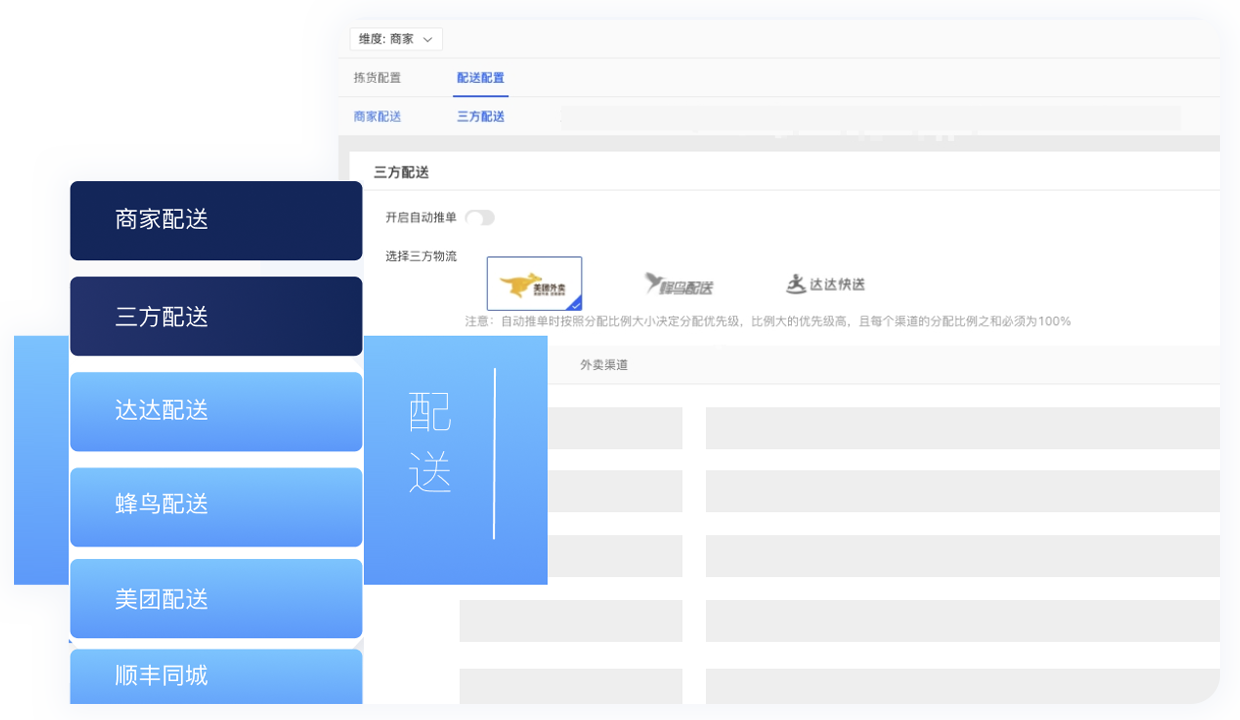This screenshot has width=1240, height=720.
Task: Switch to the 配送配置 tab
Action: (x=480, y=78)
